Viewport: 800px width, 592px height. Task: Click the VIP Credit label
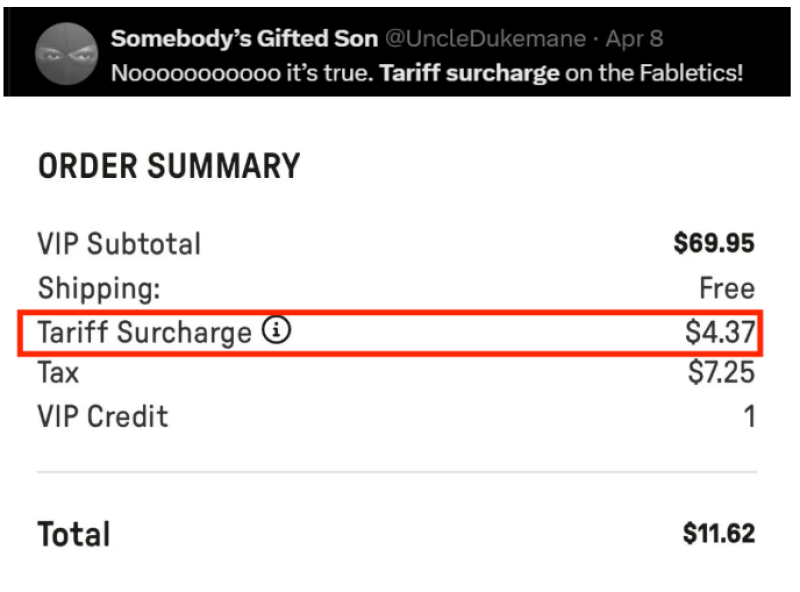[103, 416]
